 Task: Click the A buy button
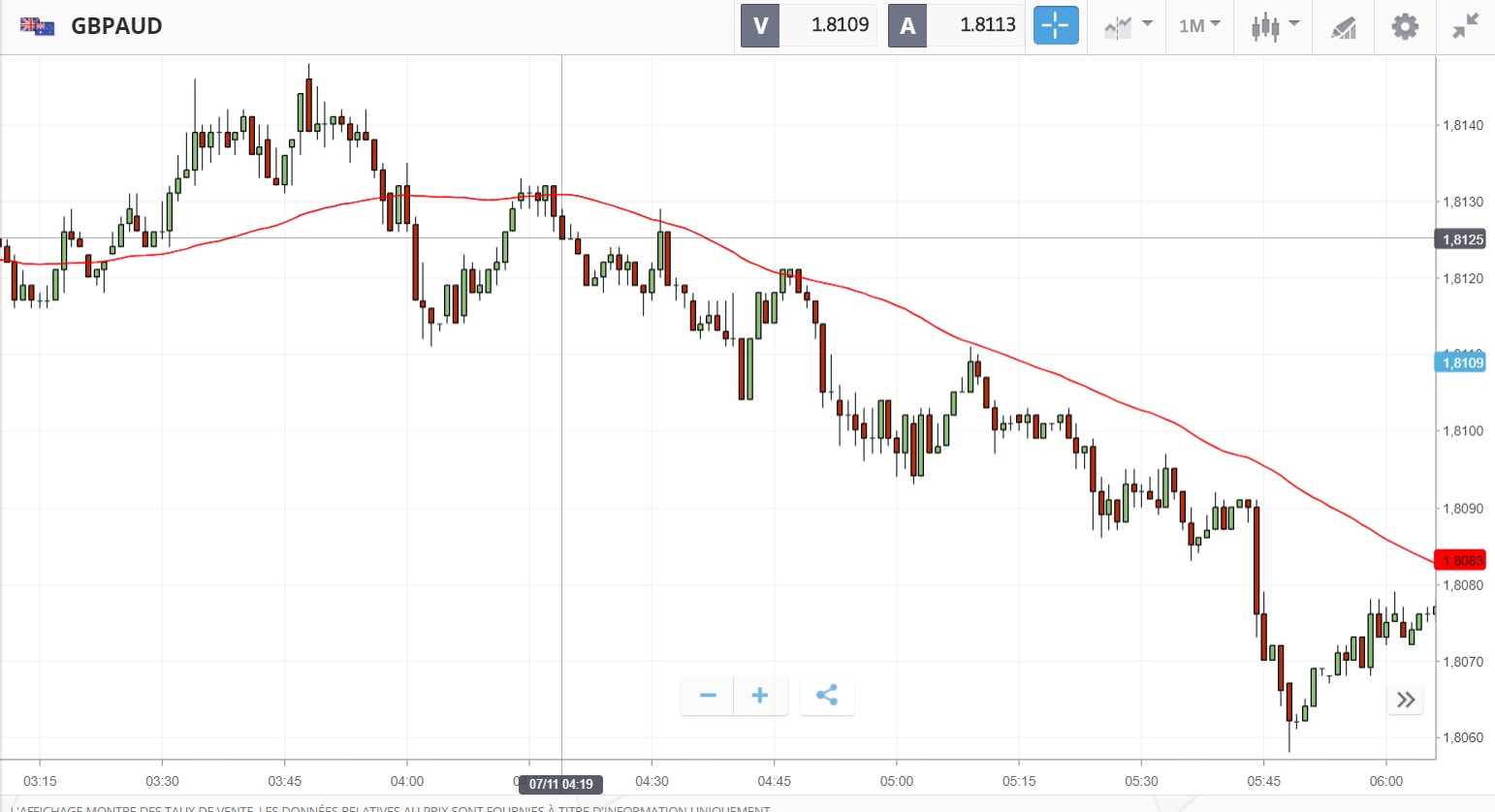[x=907, y=26]
